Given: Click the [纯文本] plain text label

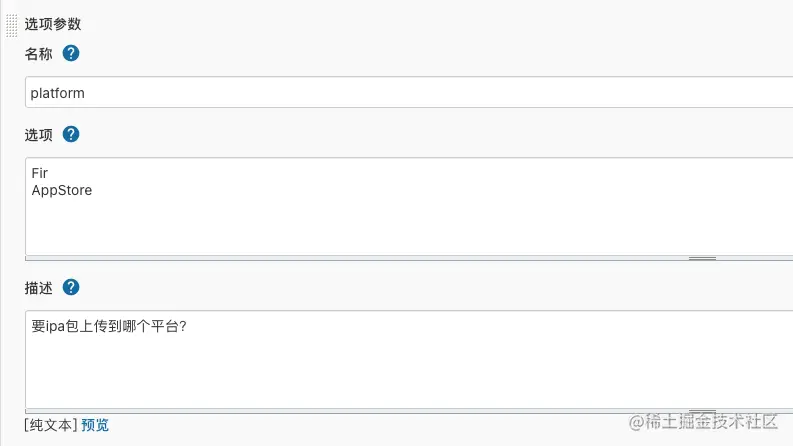Looking at the screenshot, I should click(51, 425).
